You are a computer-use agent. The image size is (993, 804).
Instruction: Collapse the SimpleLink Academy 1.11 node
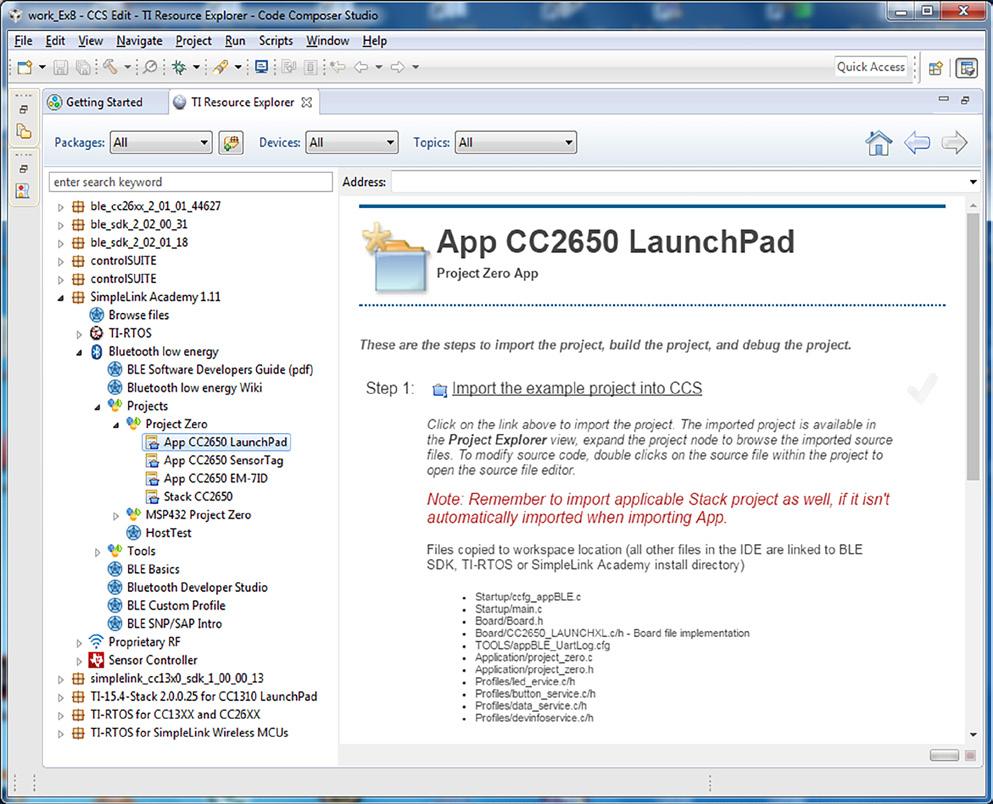[61, 298]
